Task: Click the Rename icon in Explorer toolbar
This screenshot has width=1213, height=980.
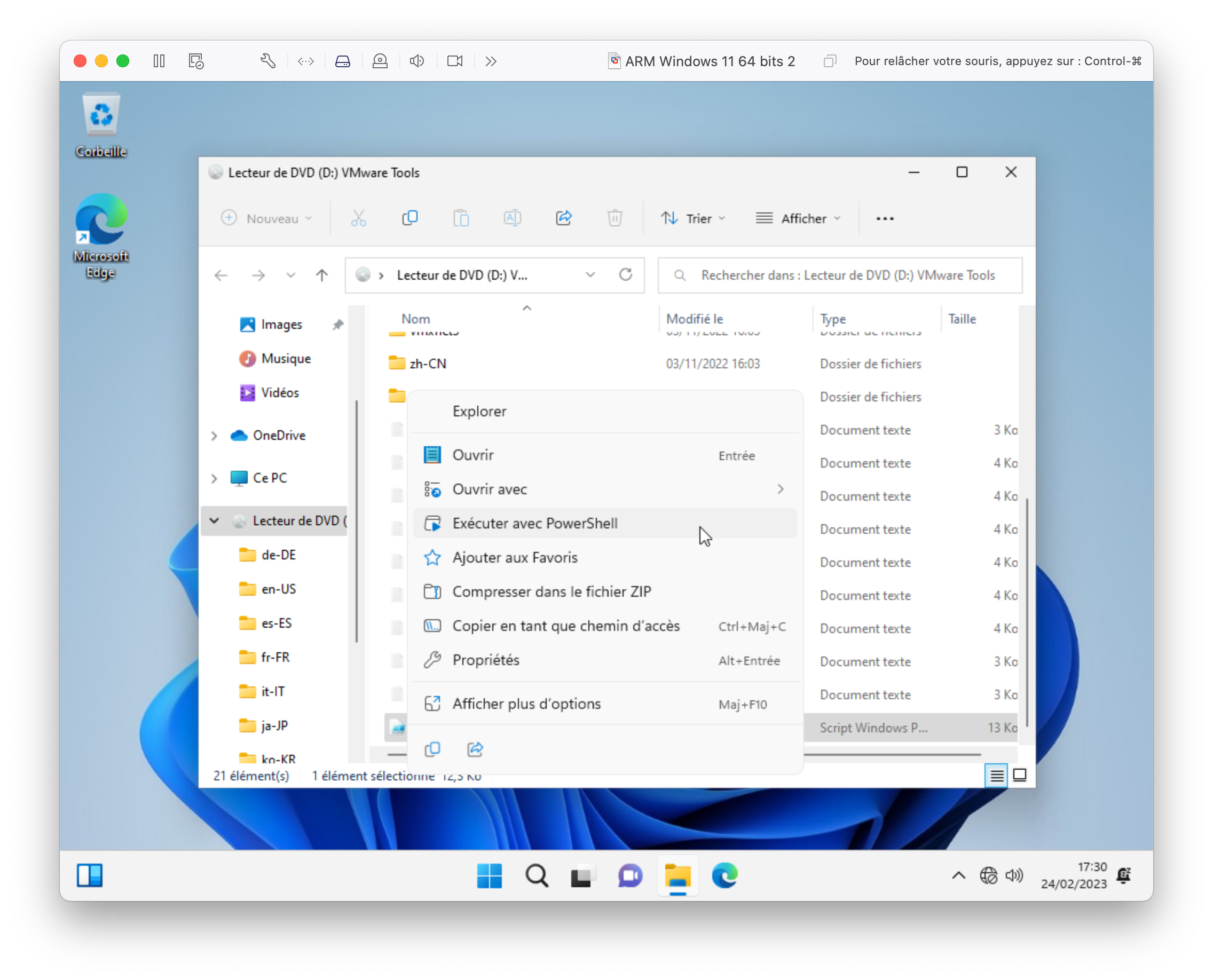Action: [512, 218]
